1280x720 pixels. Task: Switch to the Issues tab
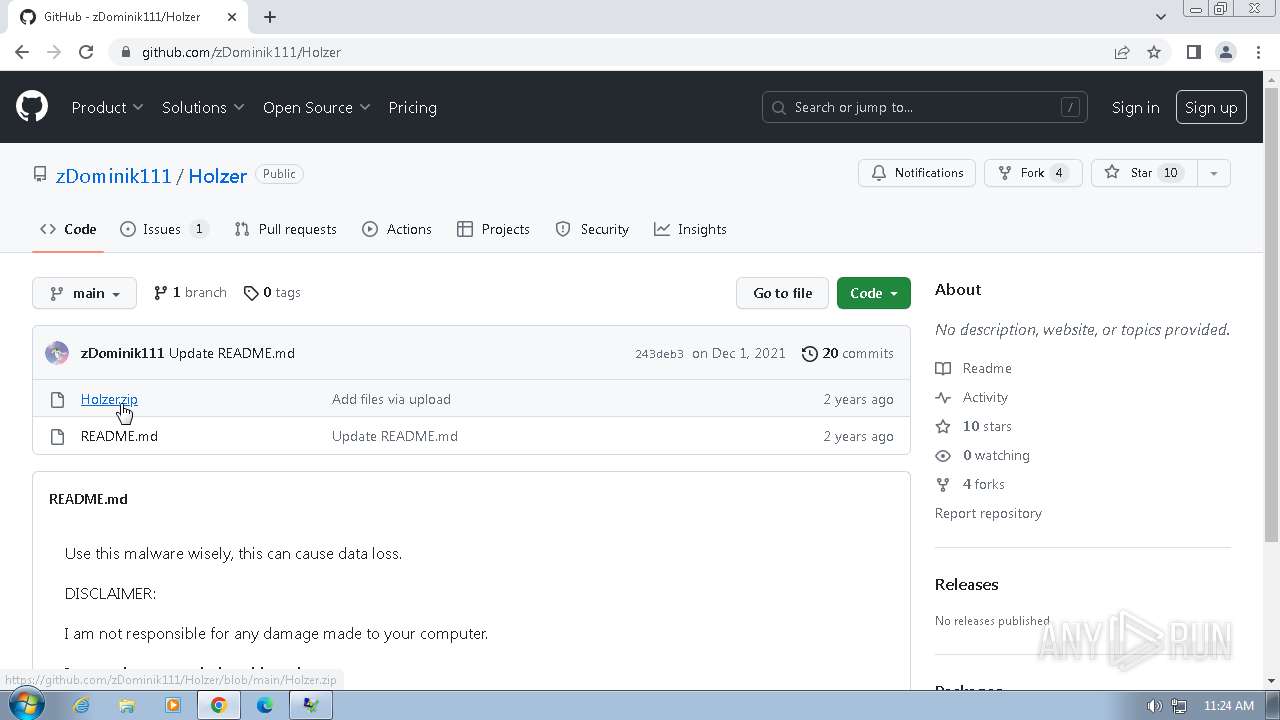(164, 229)
